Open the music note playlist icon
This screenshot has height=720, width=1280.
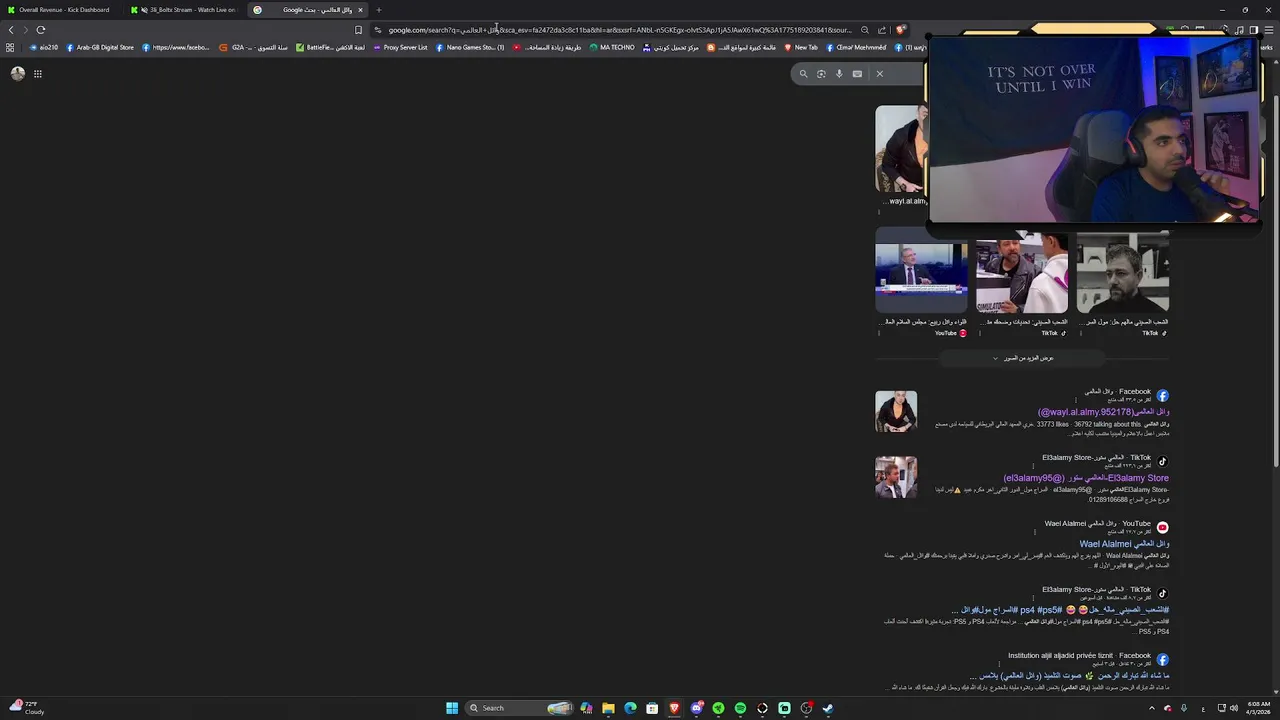point(1239,30)
